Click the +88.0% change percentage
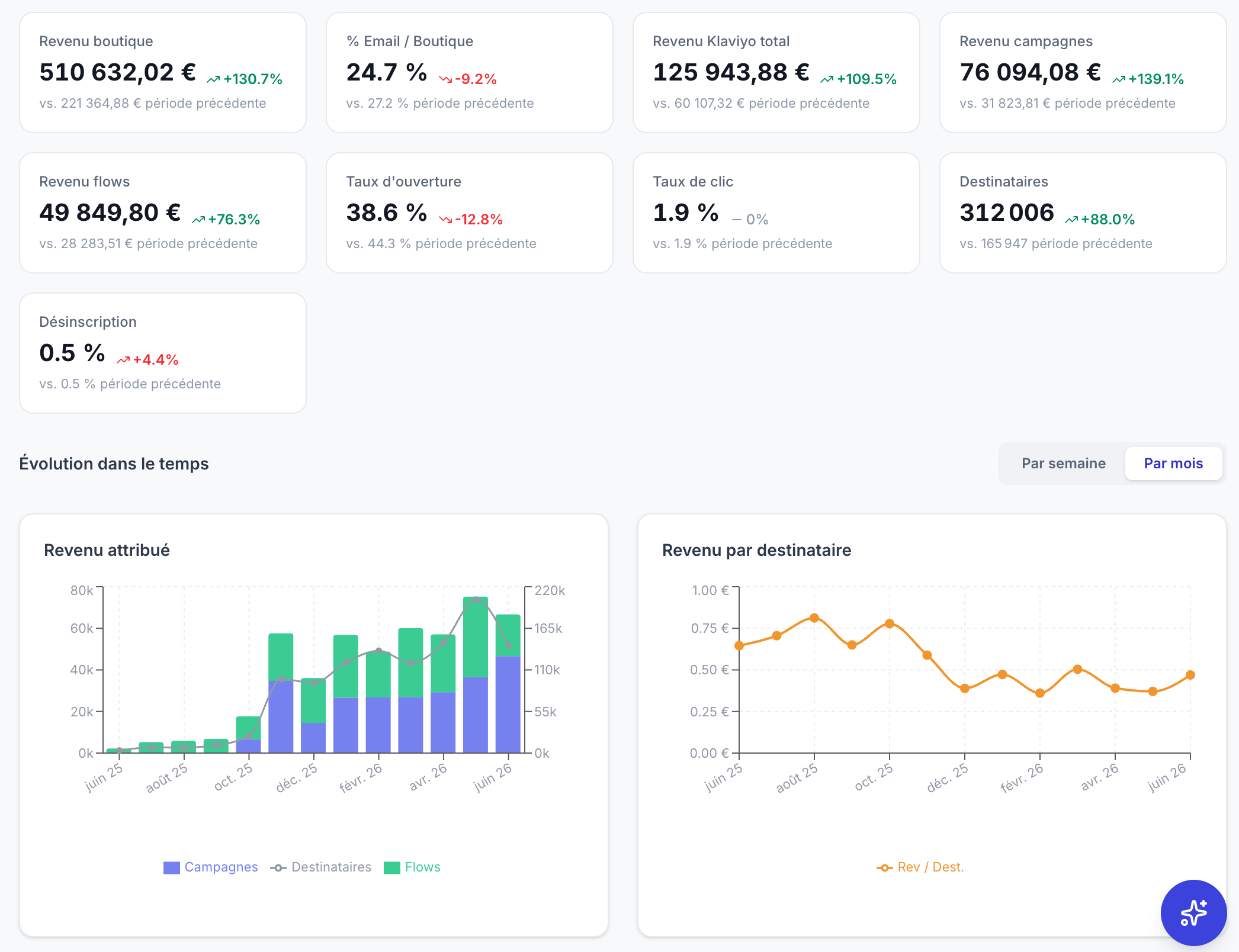The image size is (1239, 952). 1108,220
